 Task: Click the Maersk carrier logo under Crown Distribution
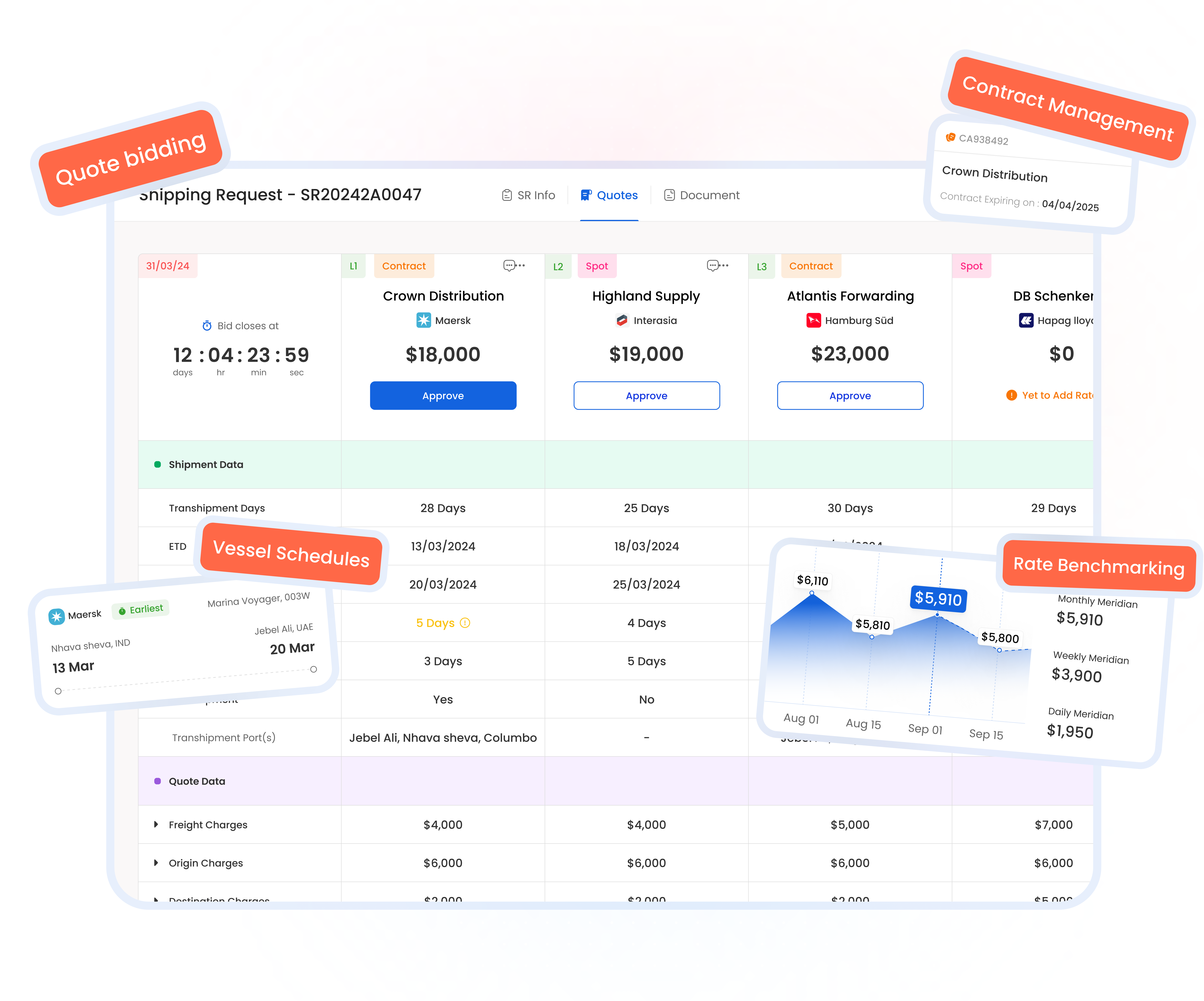pyautogui.click(x=423, y=320)
